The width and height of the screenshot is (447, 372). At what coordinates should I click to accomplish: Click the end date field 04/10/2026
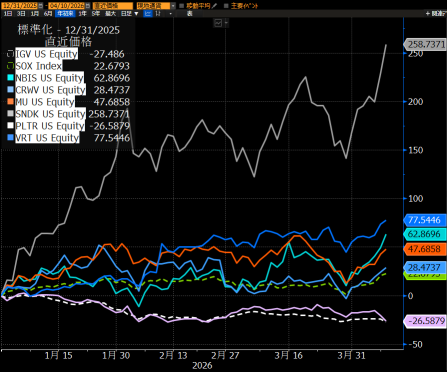[x=67, y=6]
